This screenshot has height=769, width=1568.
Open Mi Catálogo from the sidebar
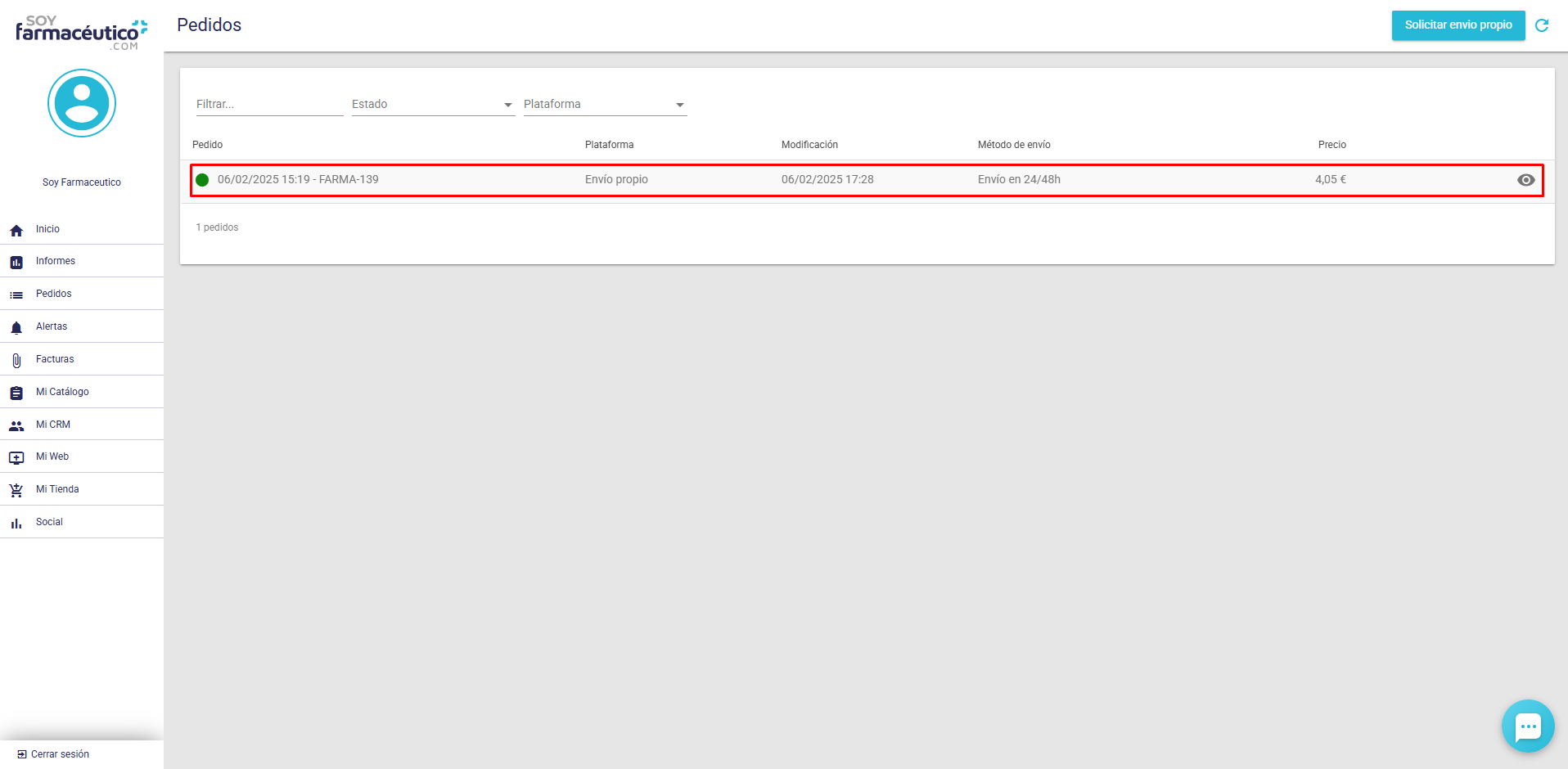point(62,392)
